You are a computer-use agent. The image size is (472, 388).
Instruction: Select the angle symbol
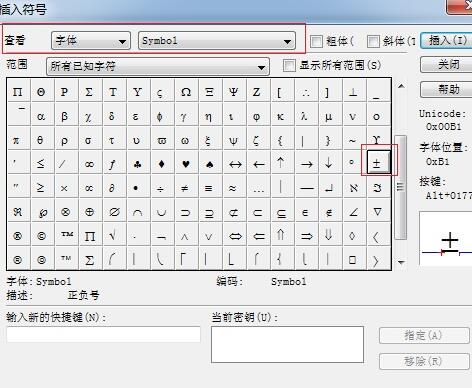coord(353,212)
